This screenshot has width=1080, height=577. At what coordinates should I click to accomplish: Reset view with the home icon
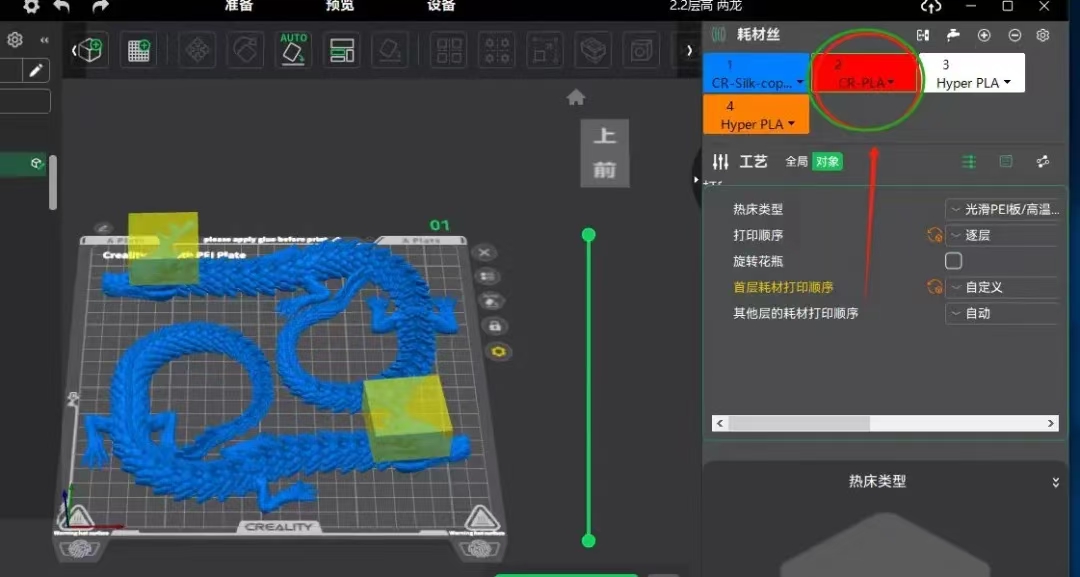(576, 98)
